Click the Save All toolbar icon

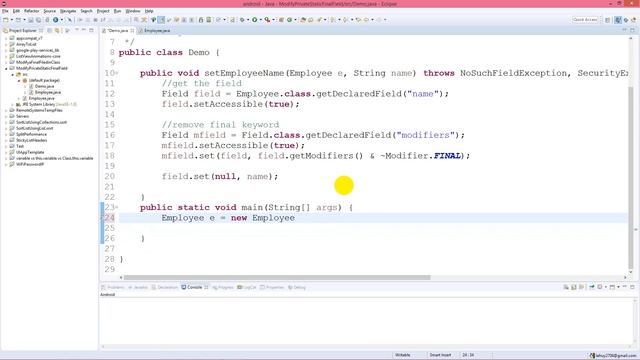pyautogui.click(x=38, y=20)
